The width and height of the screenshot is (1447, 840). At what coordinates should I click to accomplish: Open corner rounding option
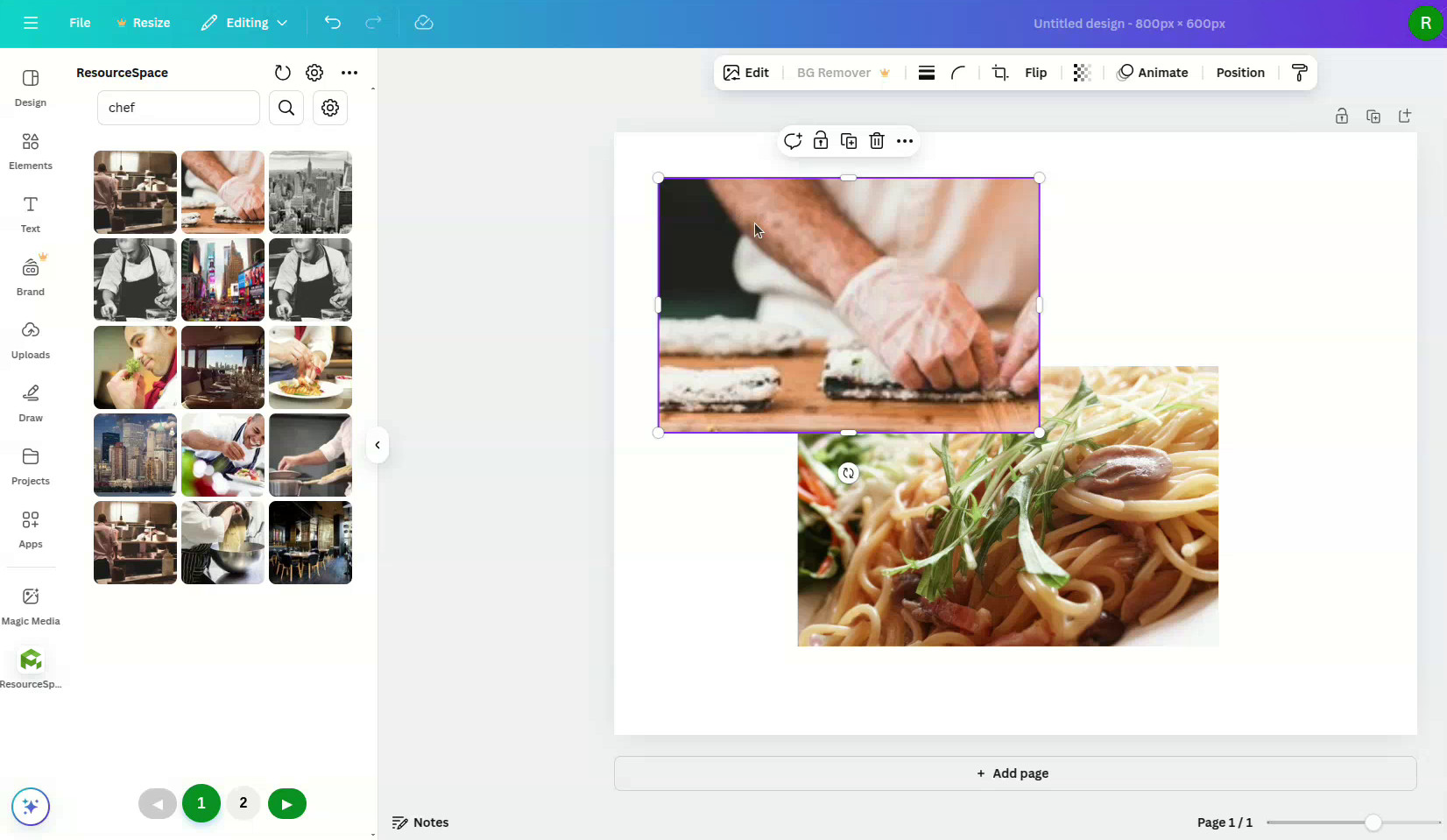(958, 73)
